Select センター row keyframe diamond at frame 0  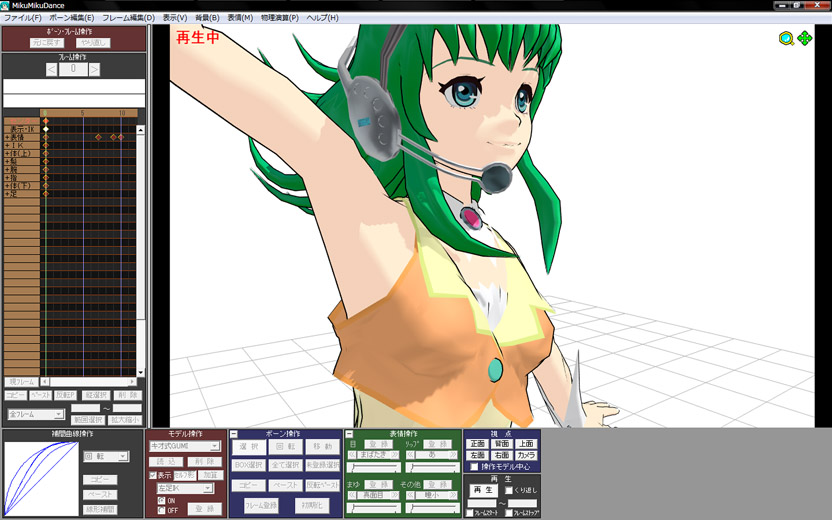pyautogui.click(x=46, y=121)
